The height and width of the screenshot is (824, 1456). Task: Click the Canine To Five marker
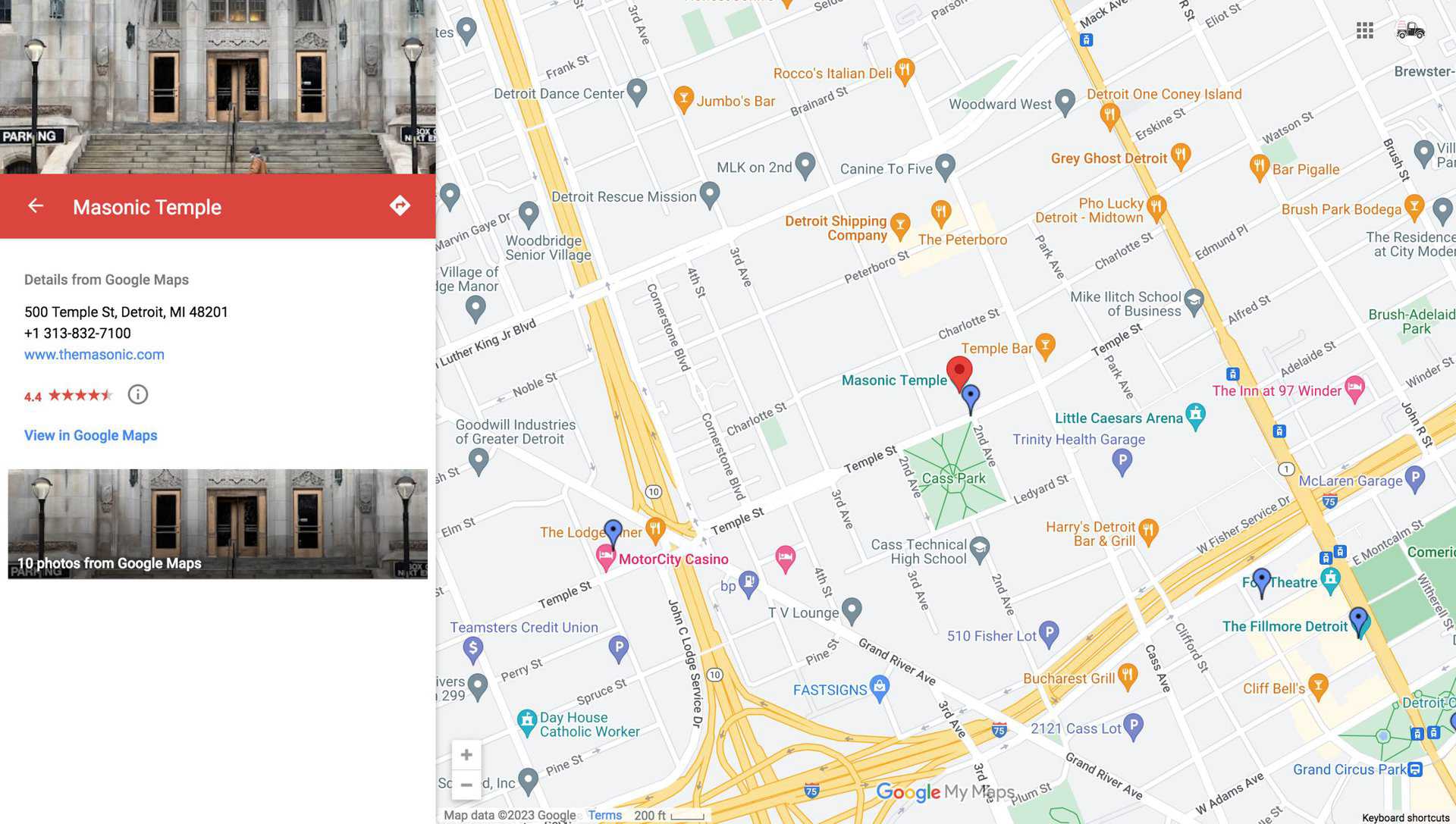pyautogui.click(x=945, y=167)
